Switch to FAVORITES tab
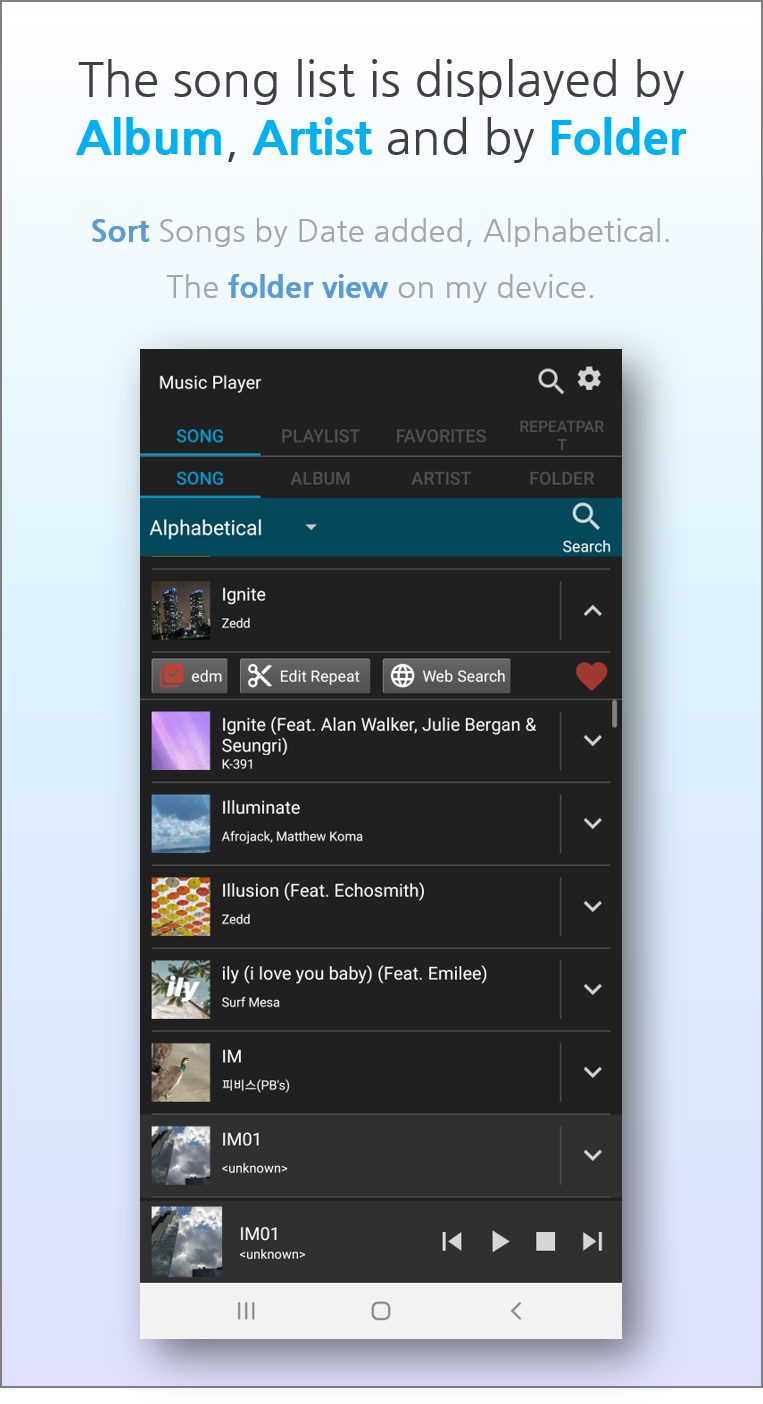 point(441,436)
